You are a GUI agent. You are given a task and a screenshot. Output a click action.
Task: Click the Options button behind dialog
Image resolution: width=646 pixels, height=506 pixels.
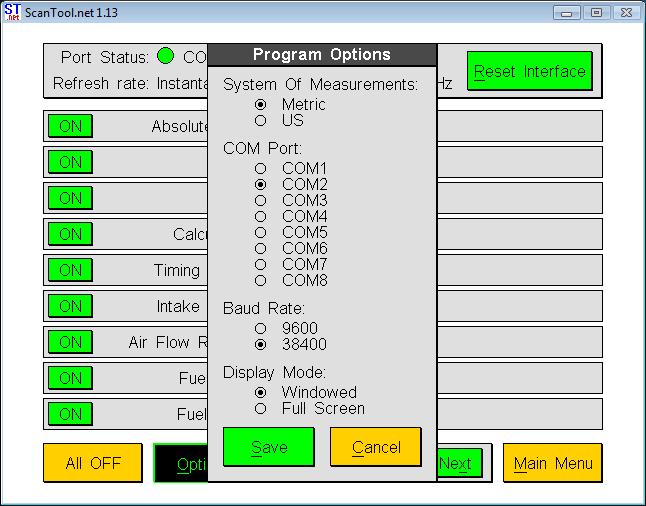[181, 464]
